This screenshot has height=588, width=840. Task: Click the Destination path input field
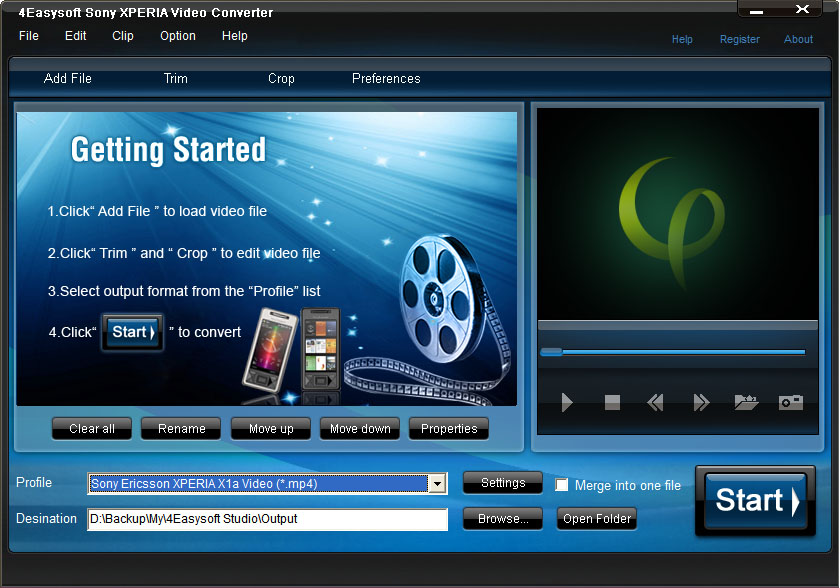pos(267,519)
